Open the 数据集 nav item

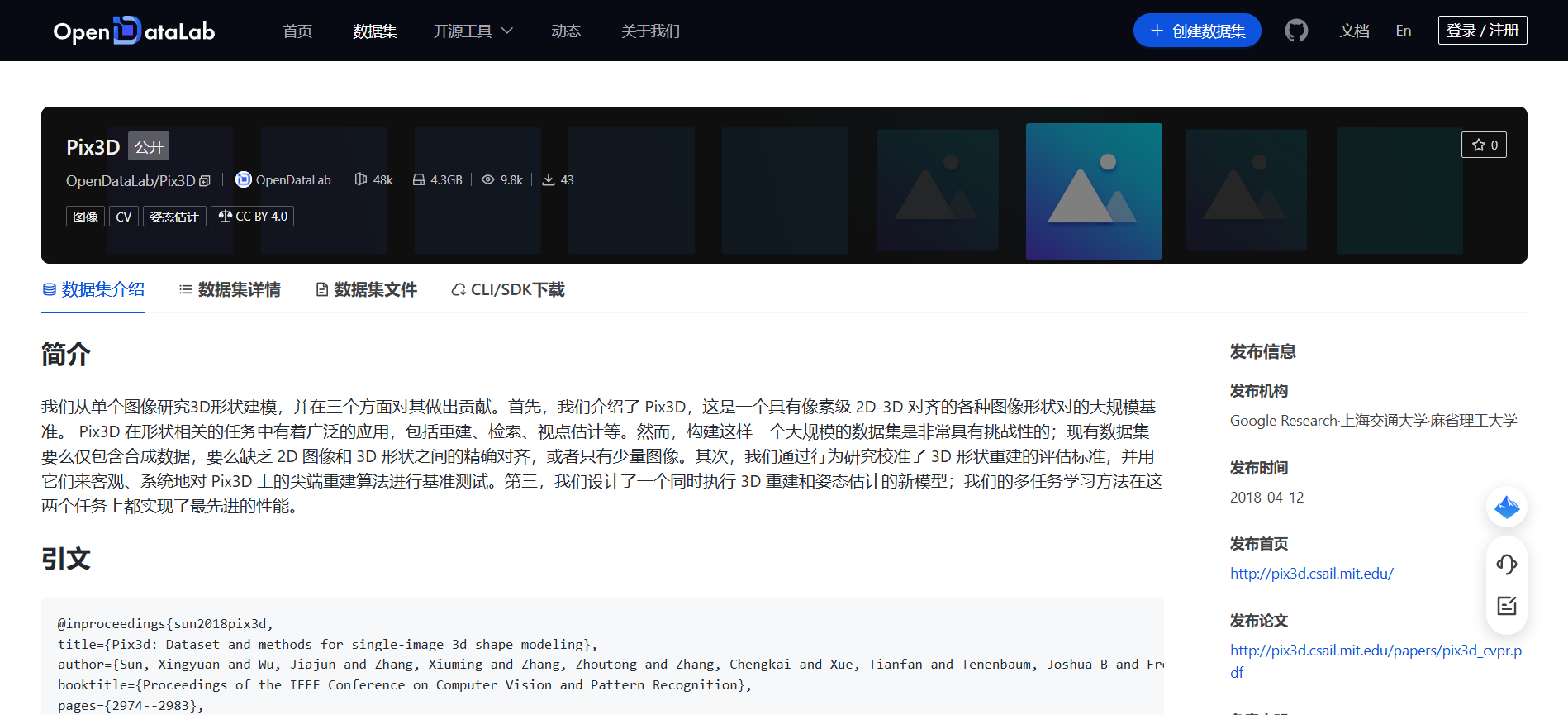[x=375, y=31]
